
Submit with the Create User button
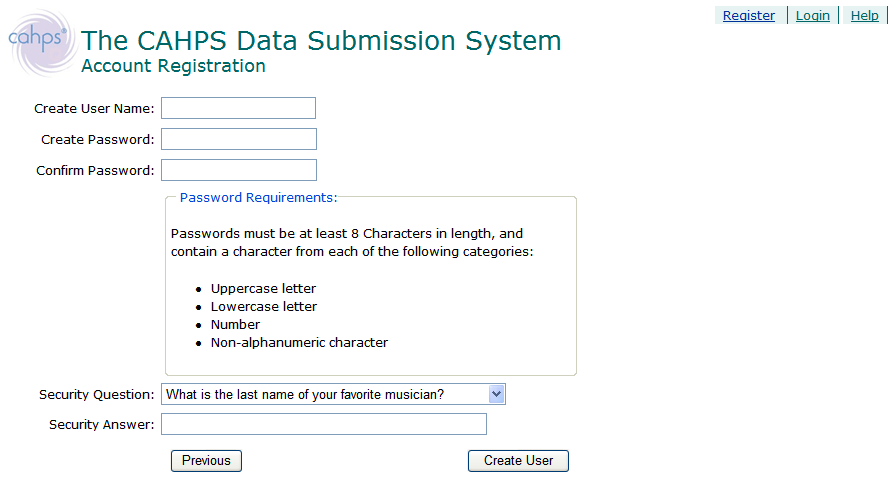click(518, 461)
